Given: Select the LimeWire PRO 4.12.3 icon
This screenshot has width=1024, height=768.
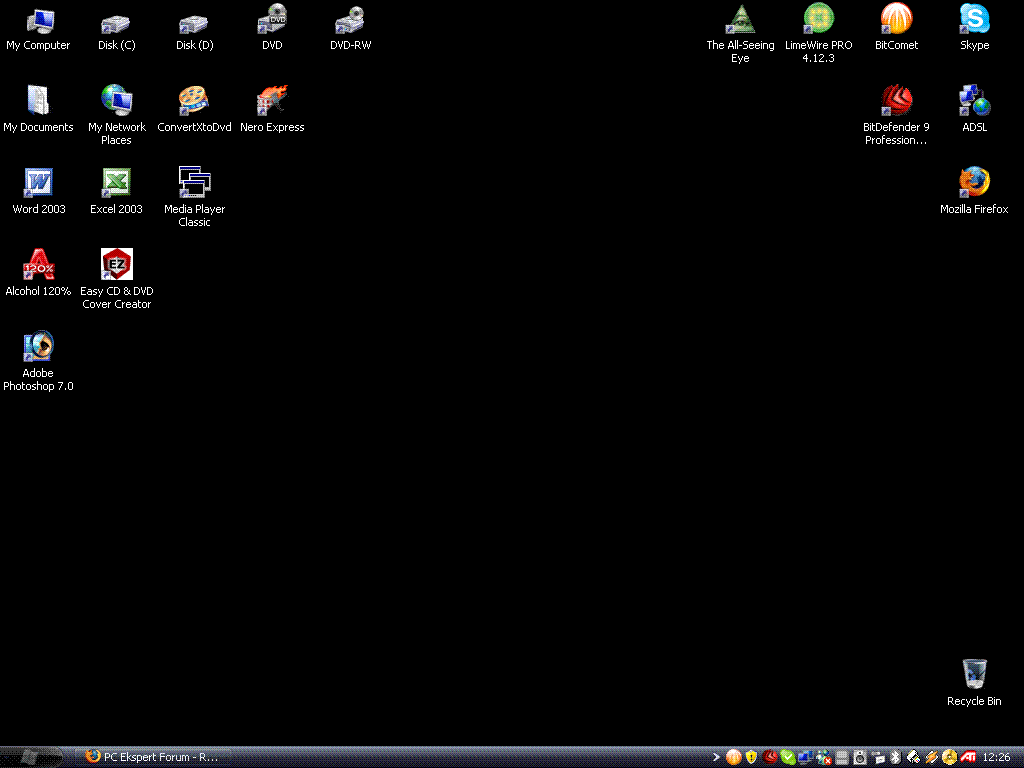Looking at the screenshot, I should [x=818, y=19].
